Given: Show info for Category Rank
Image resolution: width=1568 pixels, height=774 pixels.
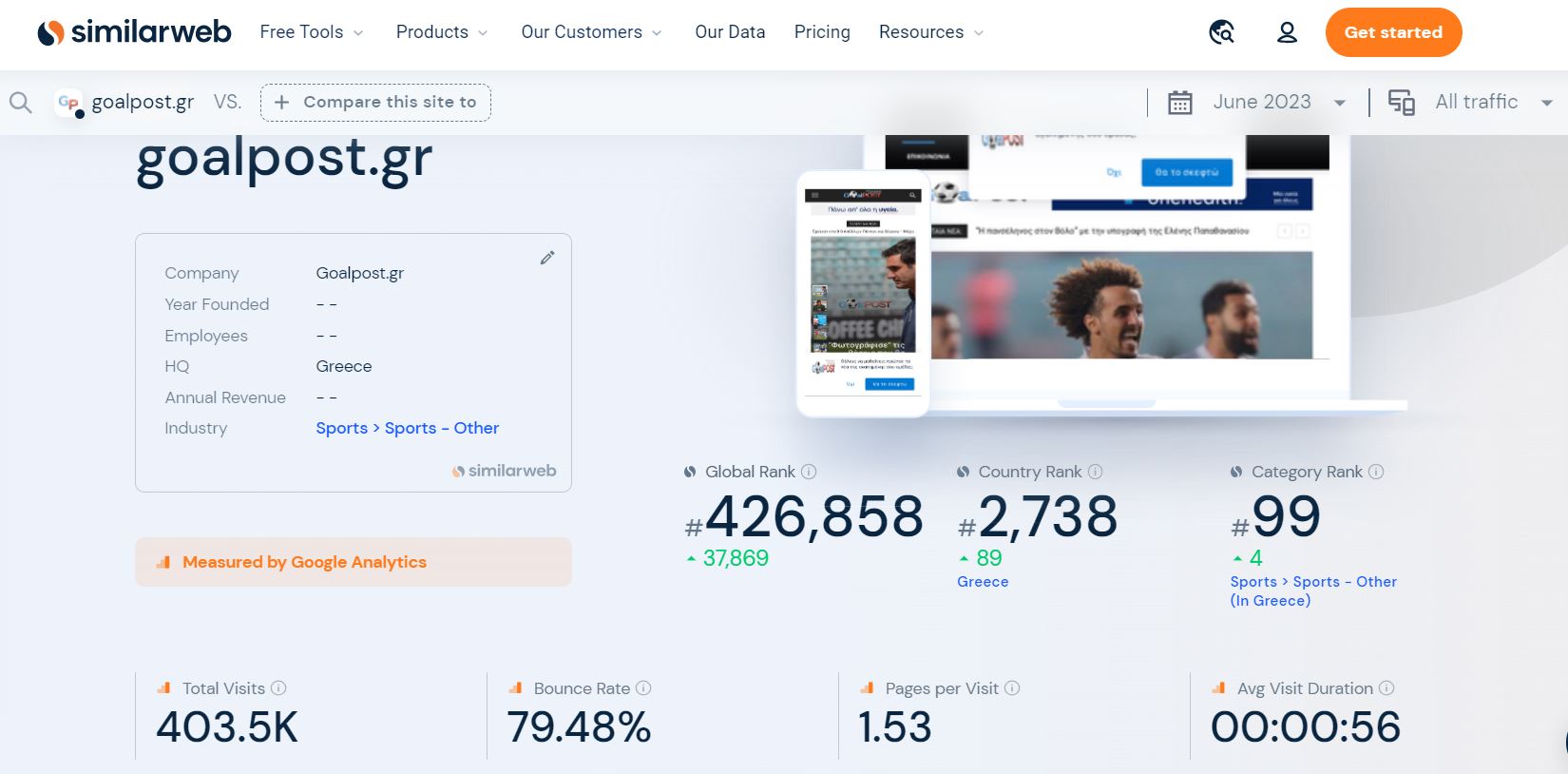Looking at the screenshot, I should (x=1376, y=472).
